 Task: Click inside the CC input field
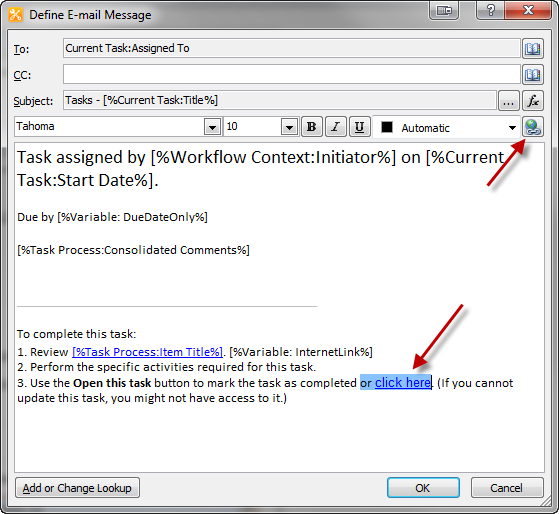click(292, 74)
